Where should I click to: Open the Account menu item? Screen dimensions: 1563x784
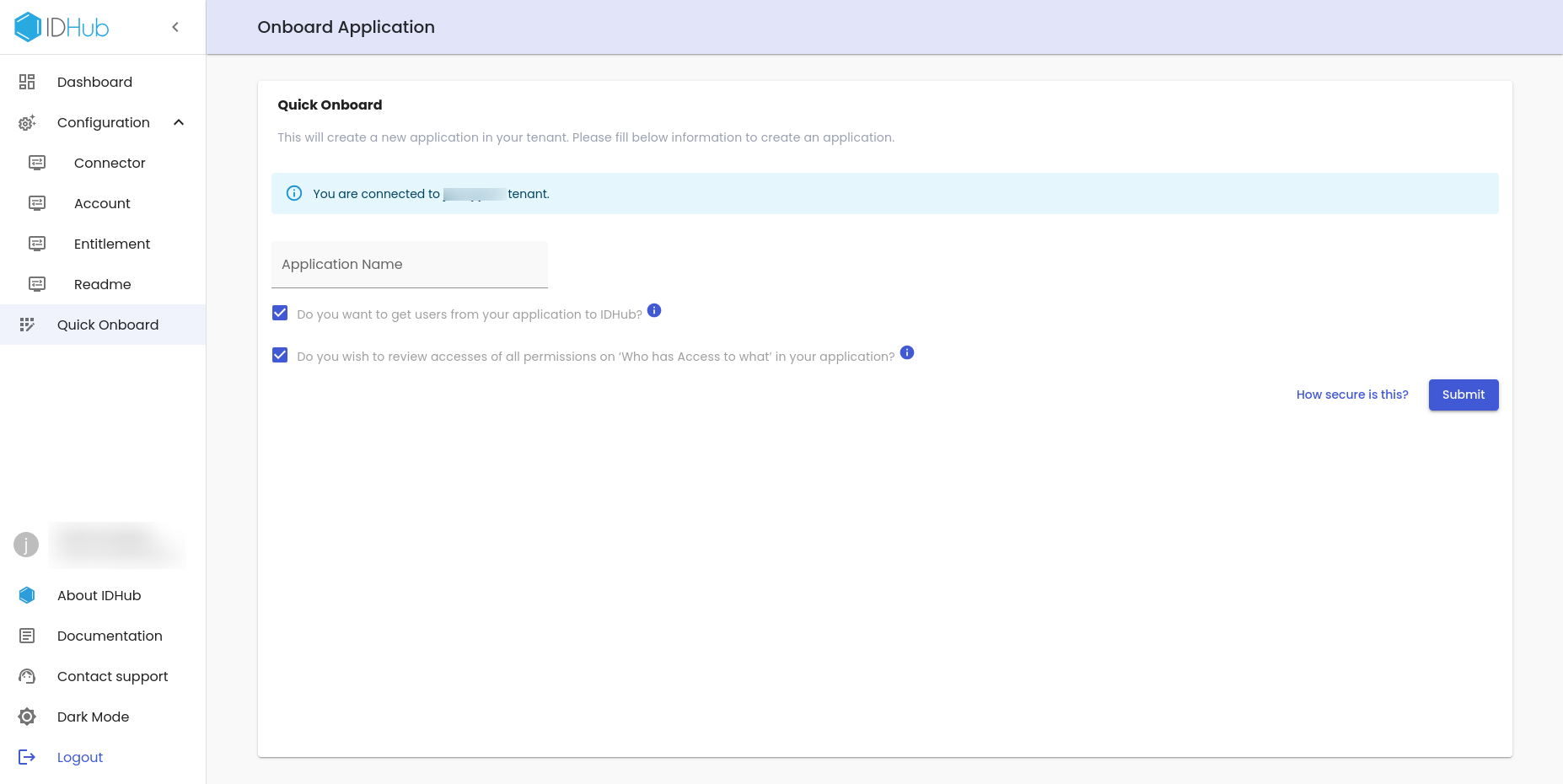coord(102,203)
